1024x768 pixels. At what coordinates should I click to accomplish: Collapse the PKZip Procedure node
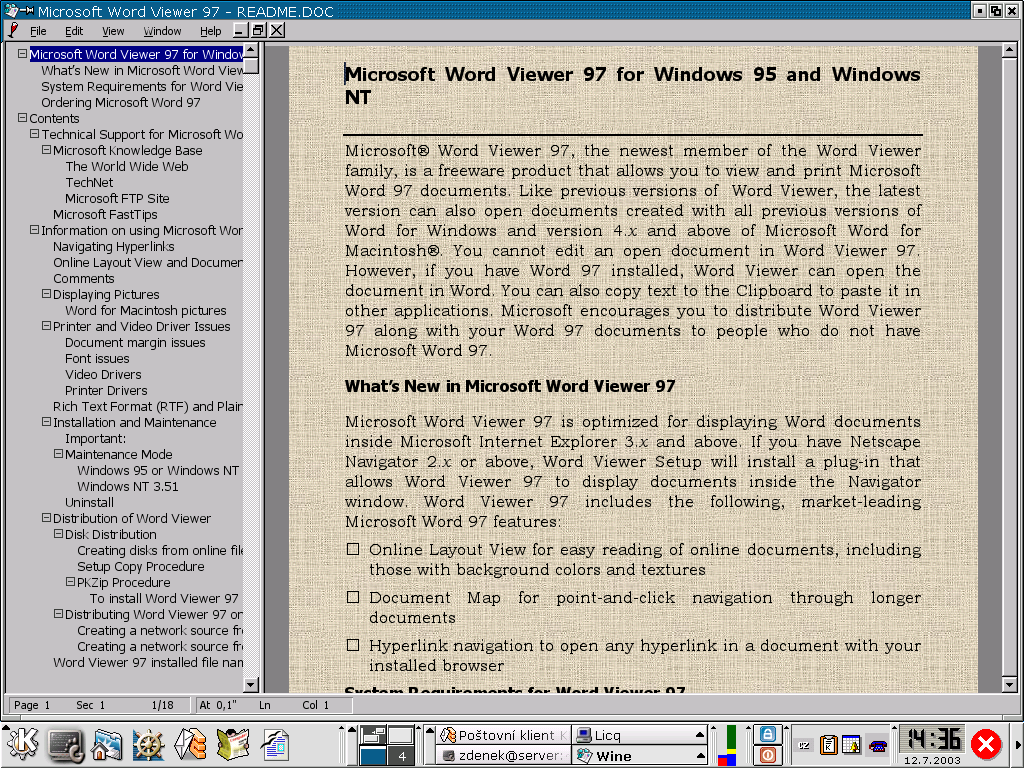pyautogui.click(x=71, y=581)
